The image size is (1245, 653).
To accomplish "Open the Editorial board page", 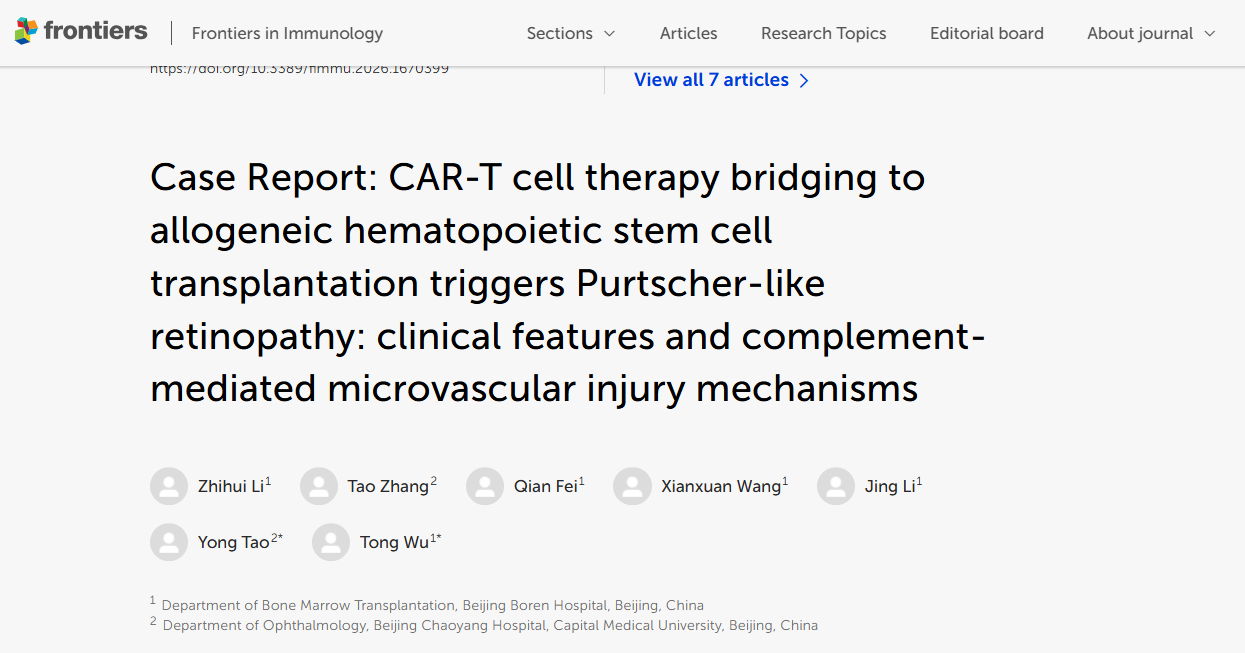I will point(986,33).
